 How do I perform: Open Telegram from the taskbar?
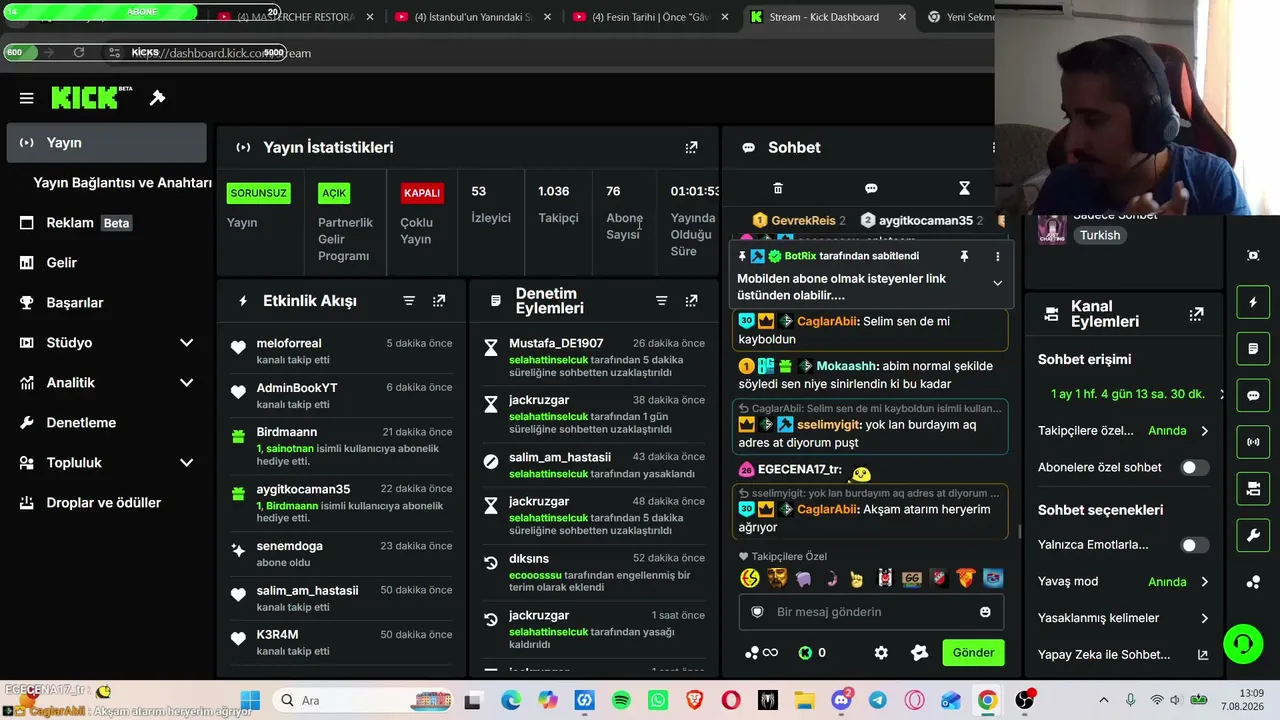tap(877, 701)
